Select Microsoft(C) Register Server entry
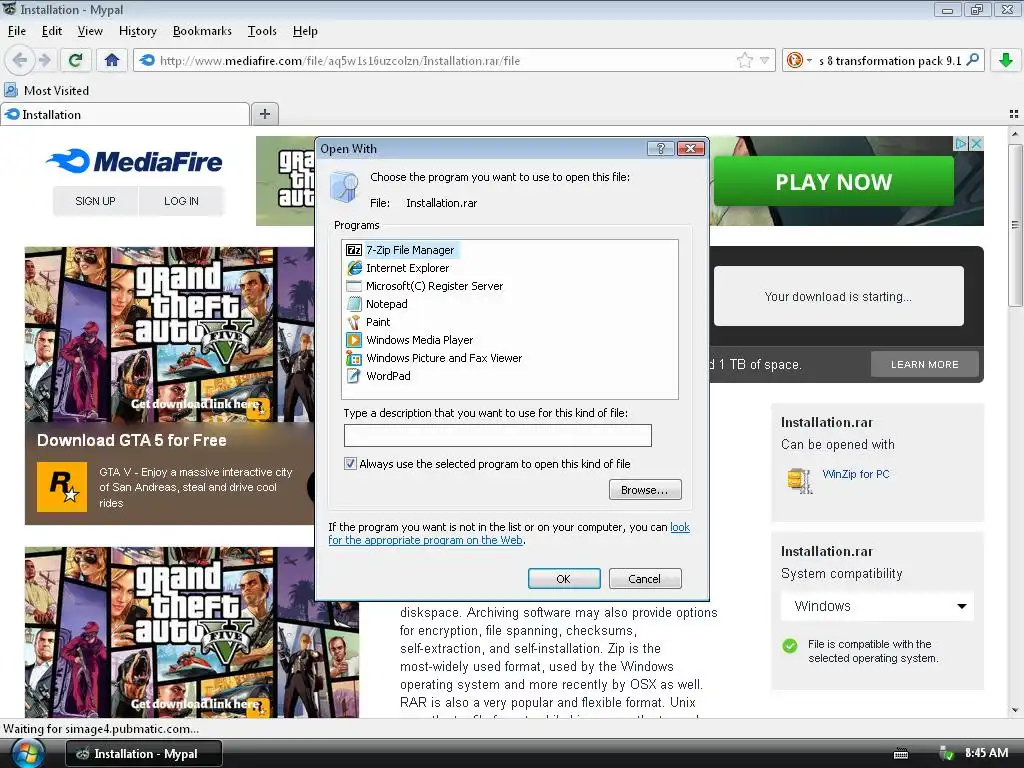The height and width of the screenshot is (768, 1024). pyautogui.click(x=426, y=285)
